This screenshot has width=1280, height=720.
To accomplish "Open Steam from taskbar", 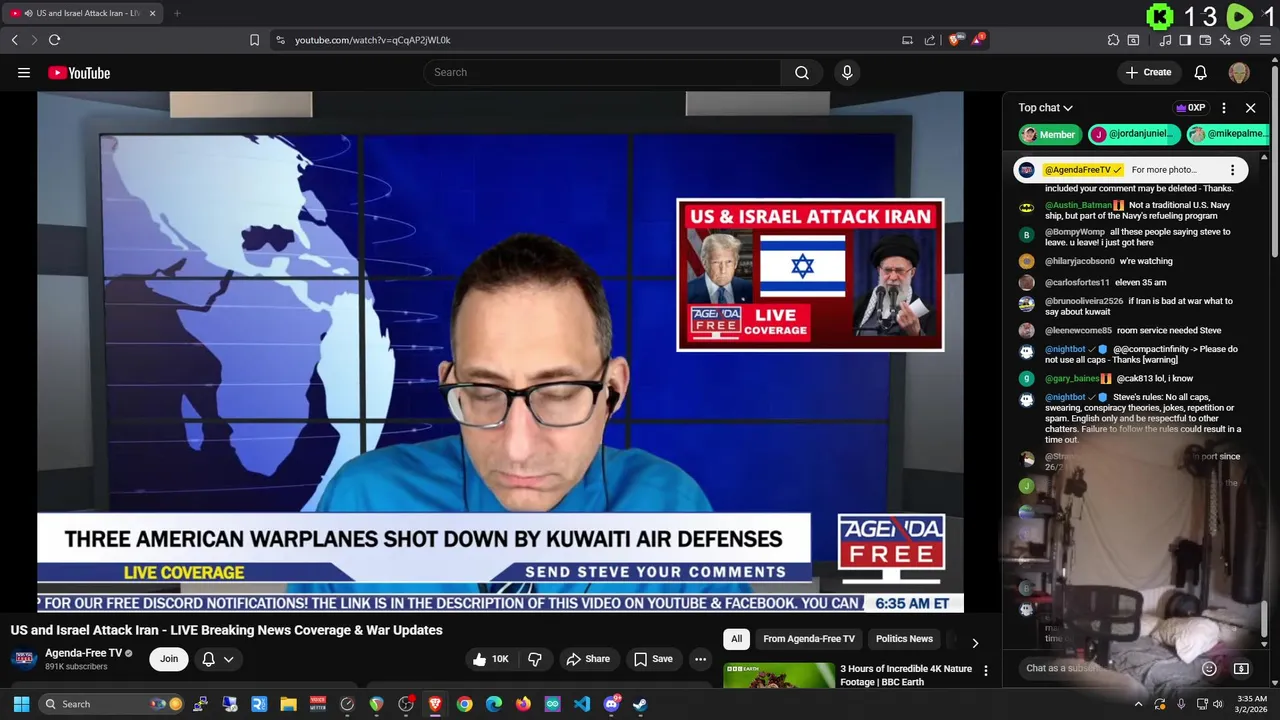I will [x=640, y=704].
